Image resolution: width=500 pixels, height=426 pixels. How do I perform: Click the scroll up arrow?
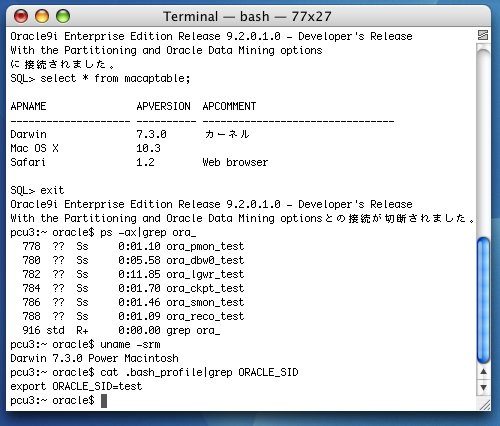483,371
